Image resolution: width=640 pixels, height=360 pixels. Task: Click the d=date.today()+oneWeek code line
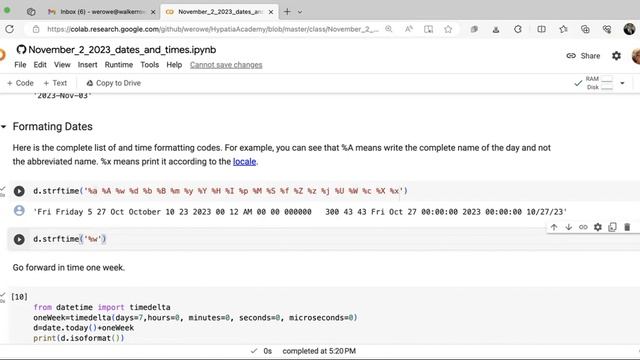(x=84, y=328)
